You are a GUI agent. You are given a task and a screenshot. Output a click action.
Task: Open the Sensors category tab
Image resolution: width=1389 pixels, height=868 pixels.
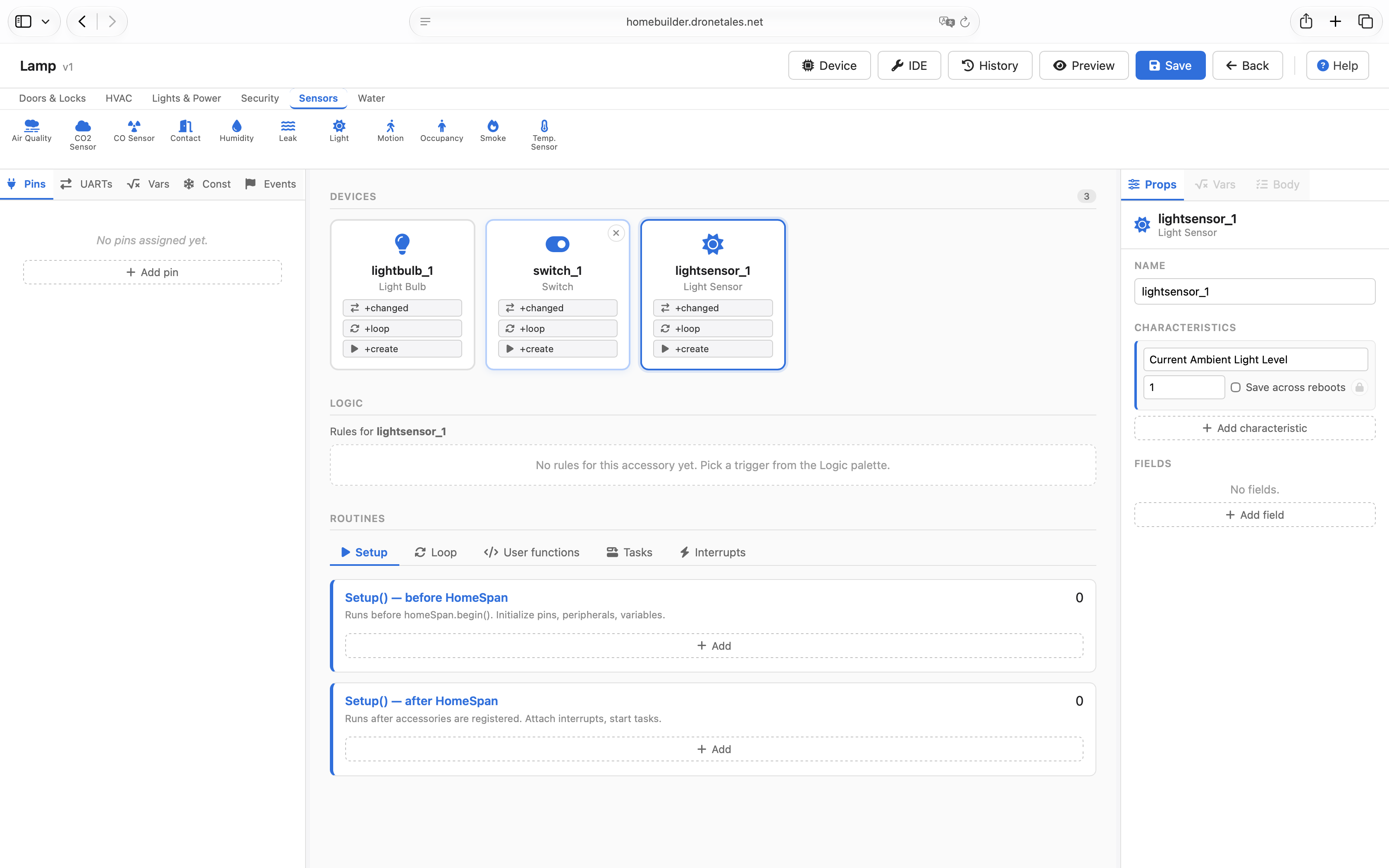tap(318, 98)
